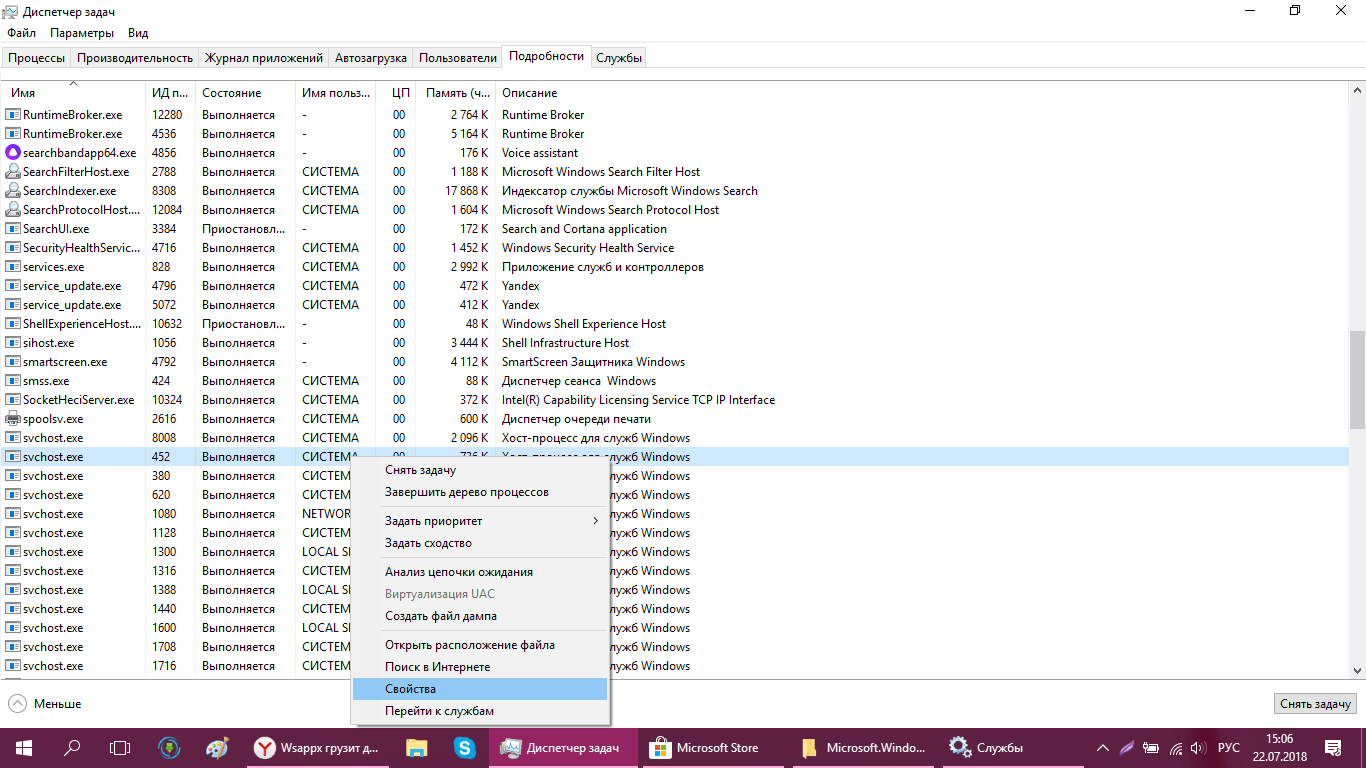Open the Файл menu
1366x768 pixels.
pyautogui.click(x=21, y=33)
